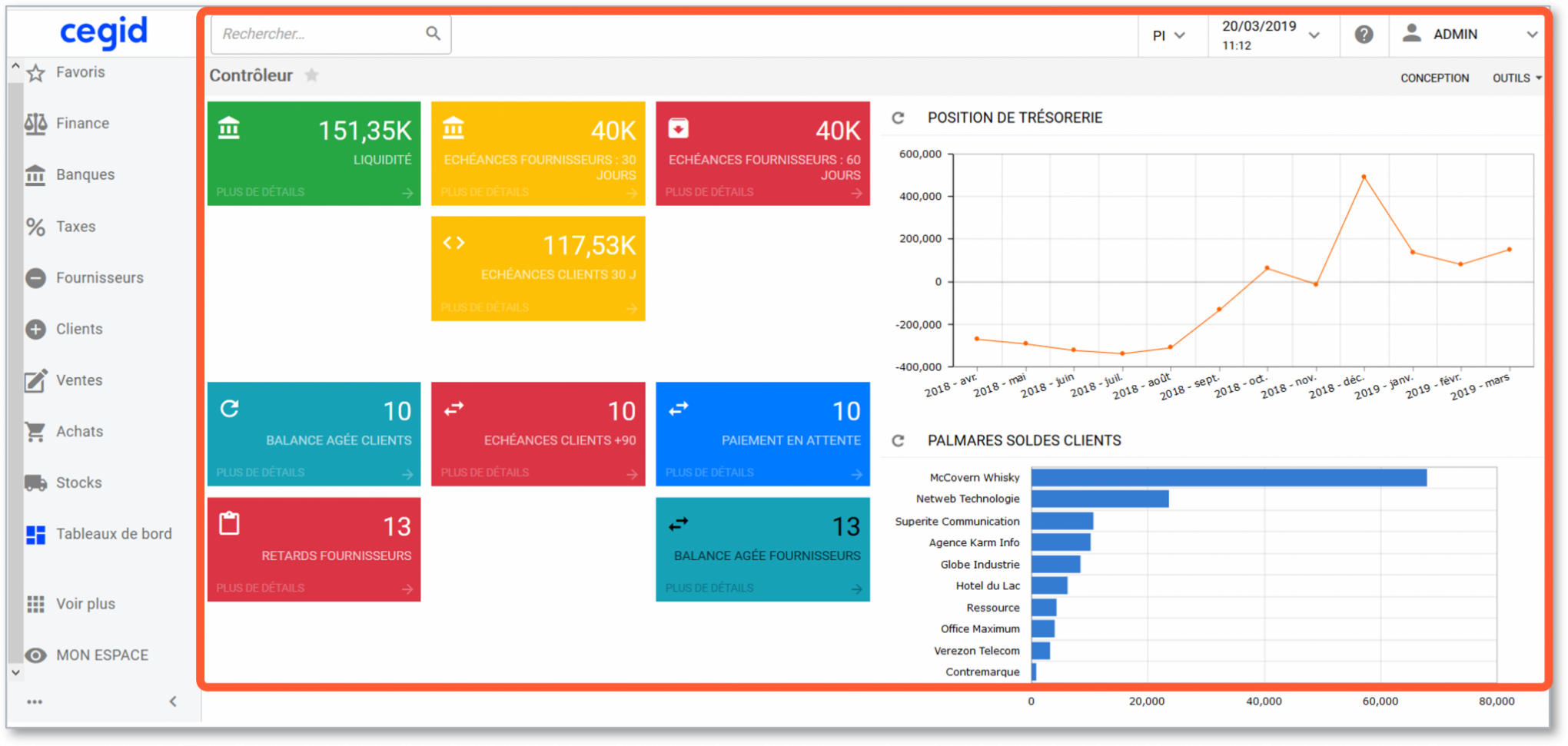Open the Stocks truck icon

pyautogui.click(x=35, y=482)
